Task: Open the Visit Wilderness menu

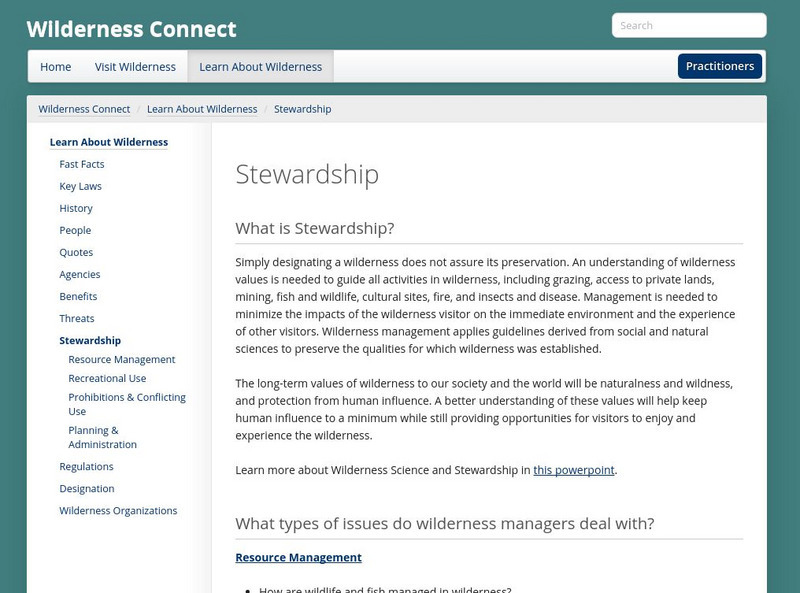Action: tap(135, 67)
